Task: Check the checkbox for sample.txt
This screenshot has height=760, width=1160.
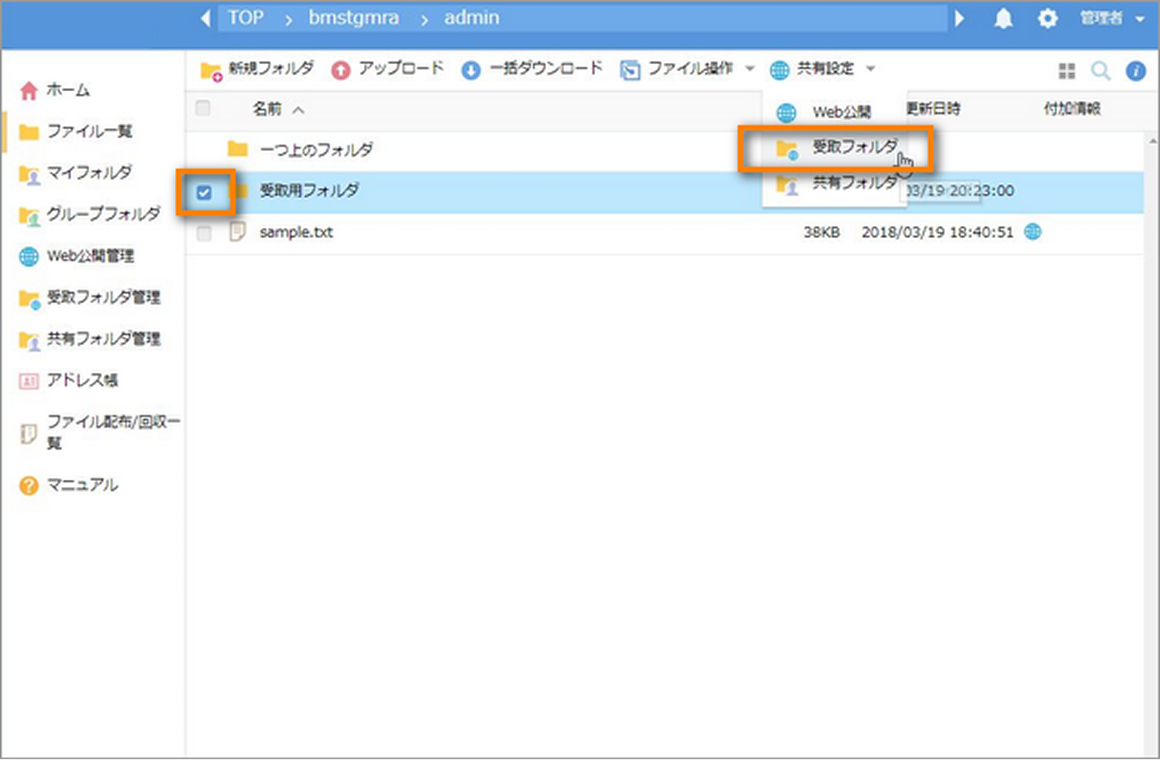Action: [x=207, y=231]
